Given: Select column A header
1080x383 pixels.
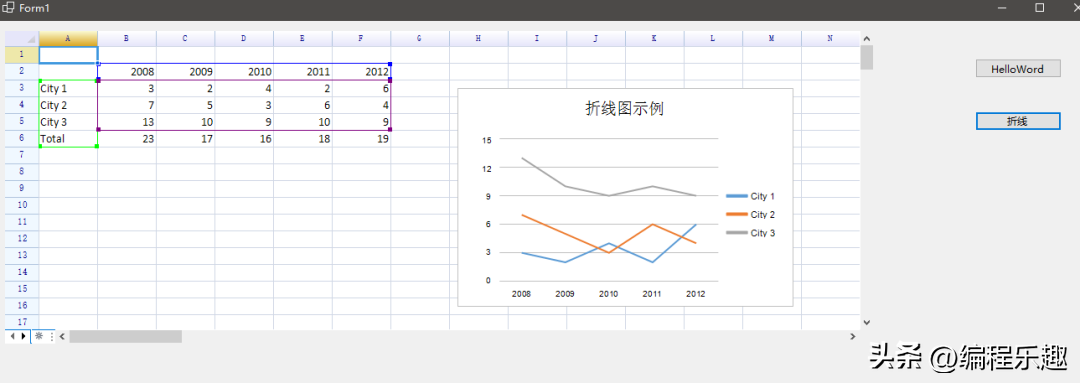Looking at the screenshot, I should tap(68, 39).
